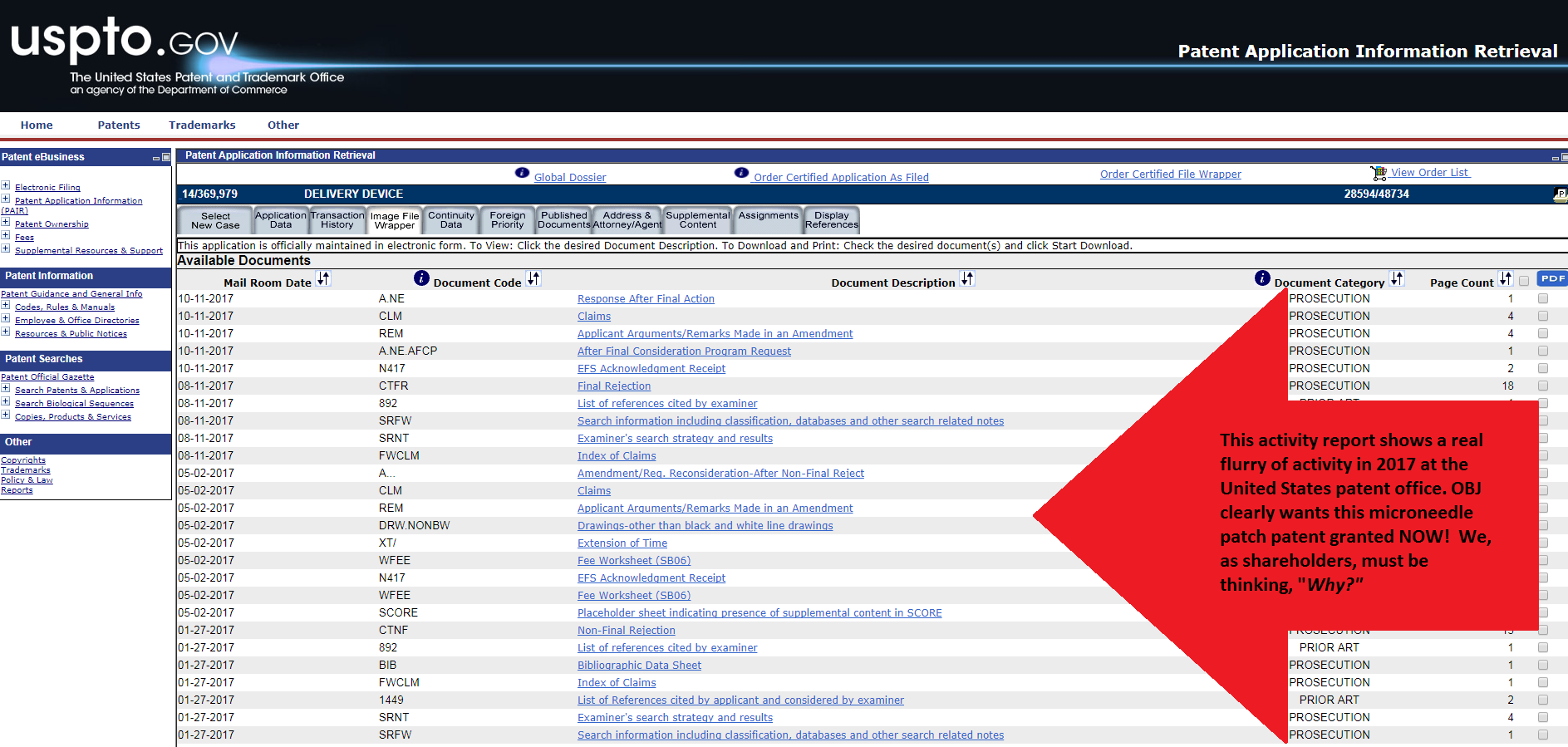The image size is (1568, 747).
Task: Check the box for Response After Final Action
Action: pyautogui.click(x=1543, y=298)
